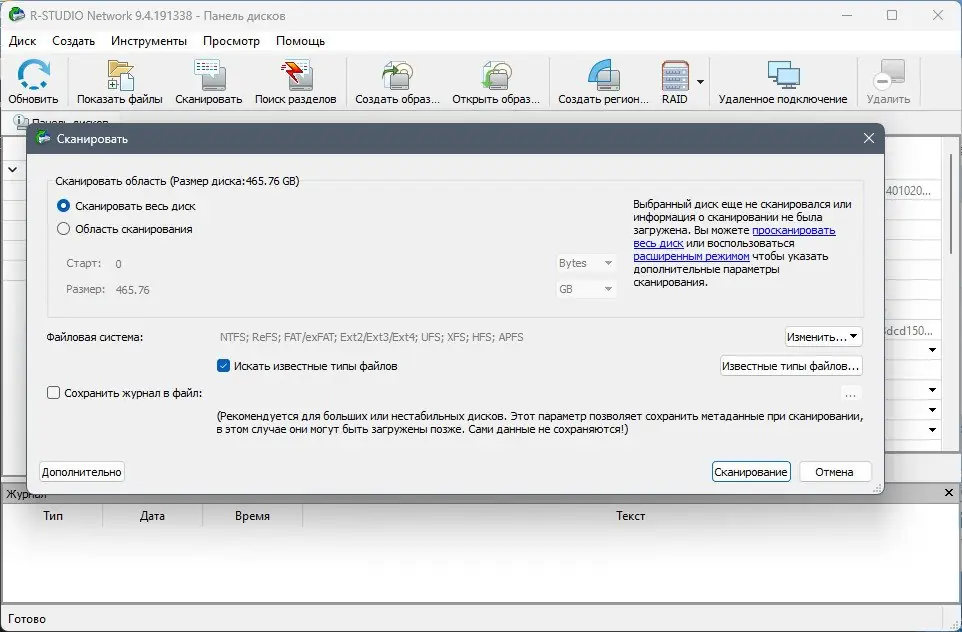This screenshot has height=632, width=962.
Task: Click the RAID toolbar icon
Action: click(675, 82)
